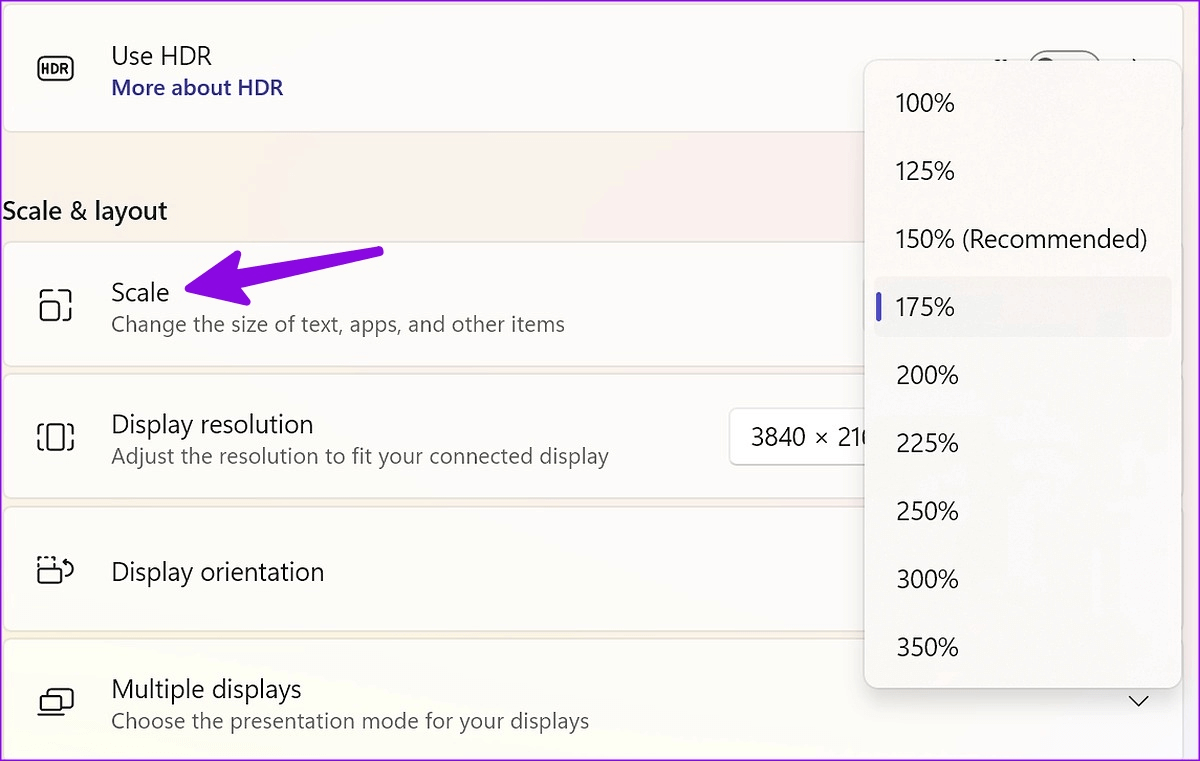Click the HDR badge icon

[x=55, y=69]
